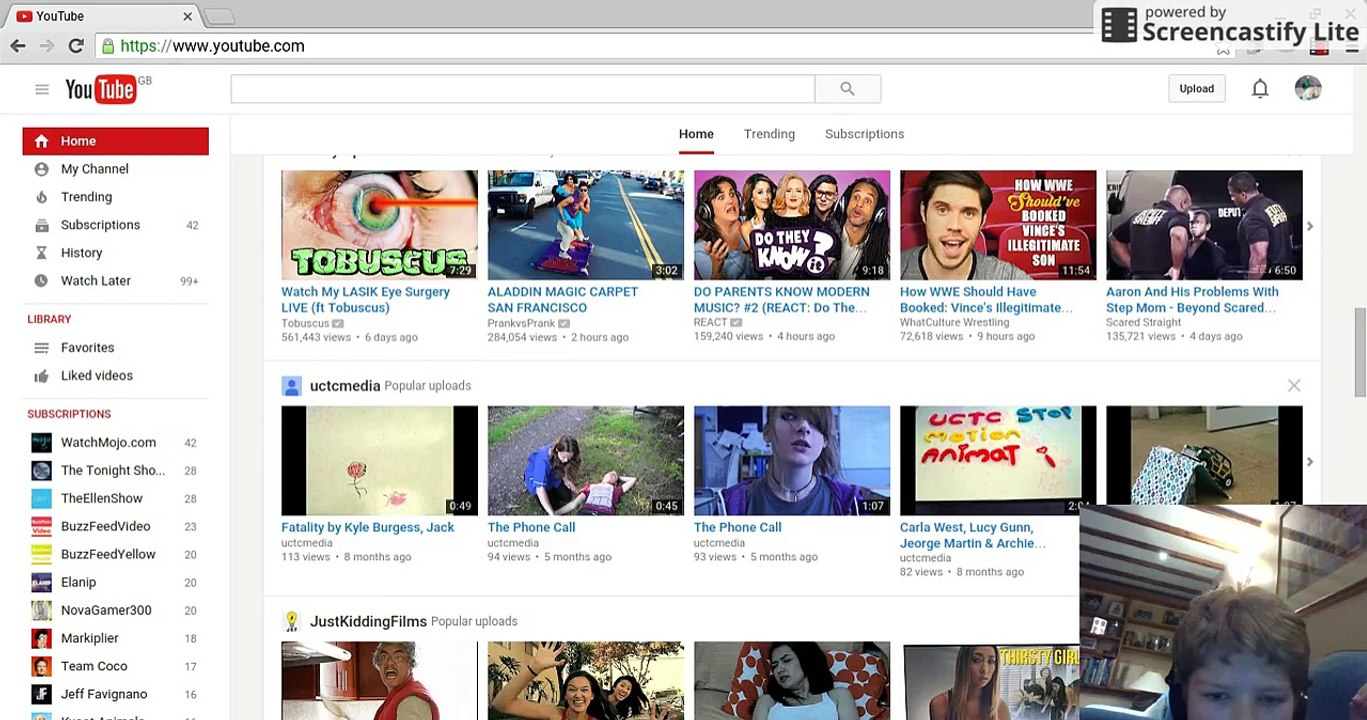This screenshot has width=1367, height=720.
Task: Close the YouTube browser tab
Action: pyautogui.click(x=187, y=16)
